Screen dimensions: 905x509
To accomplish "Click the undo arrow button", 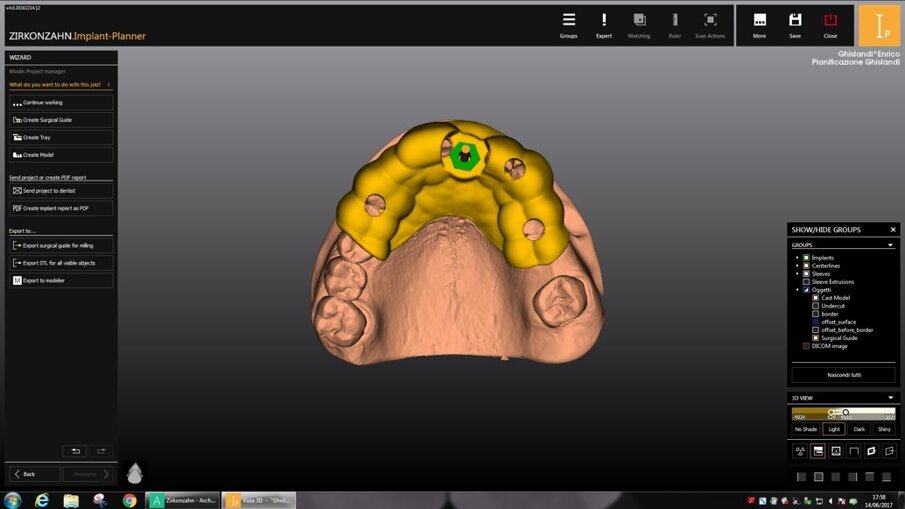I will point(75,451).
